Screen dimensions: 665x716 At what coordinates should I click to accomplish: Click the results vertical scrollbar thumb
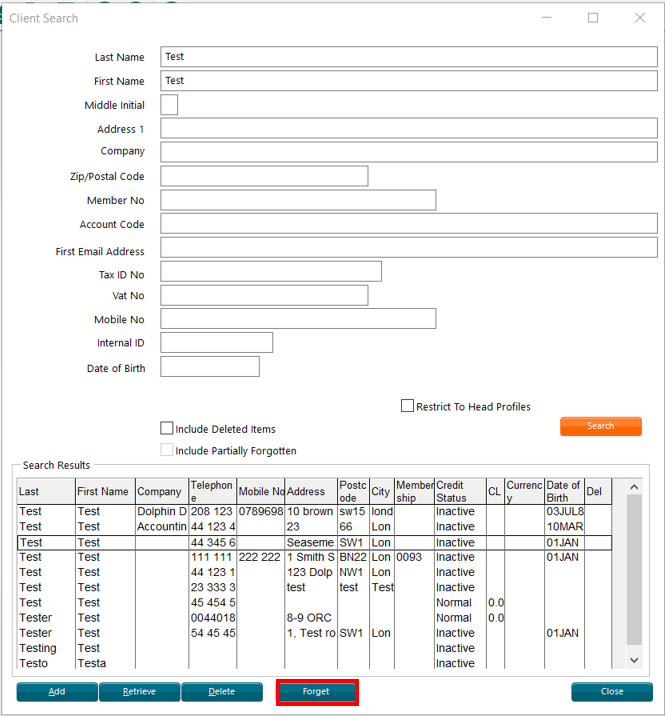(x=634, y=570)
